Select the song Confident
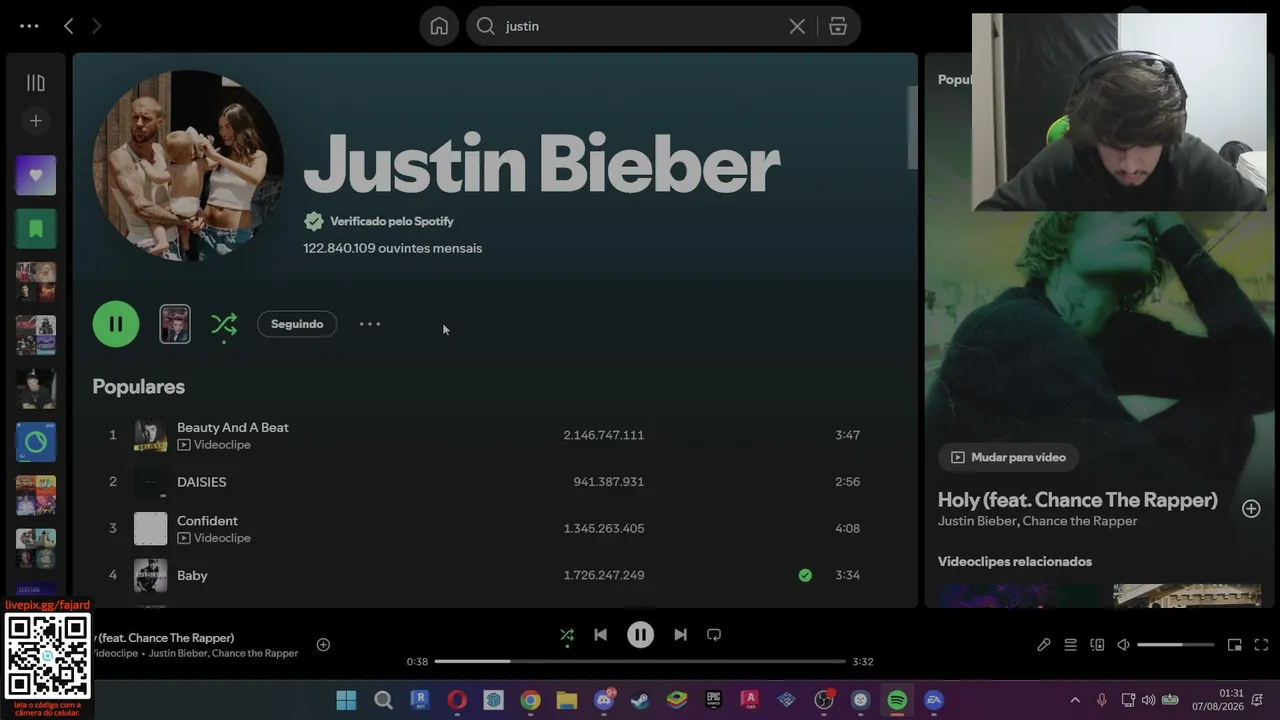1280x720 pixels. (x=207, y=521)
